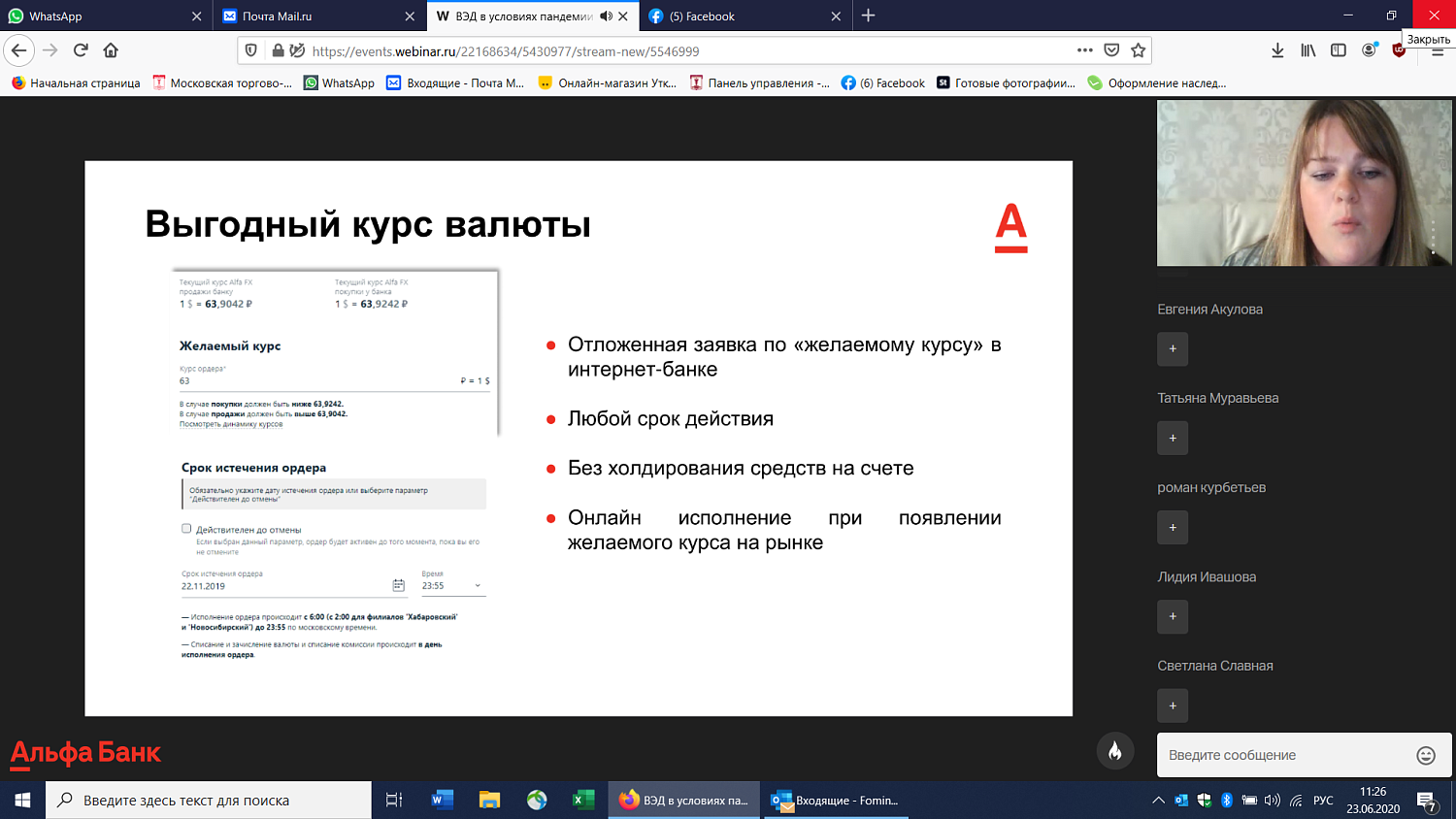This screenshot has height=819, width=1456.
Task: Open the tracking protection shield icon
Action: tap(251, 50)
